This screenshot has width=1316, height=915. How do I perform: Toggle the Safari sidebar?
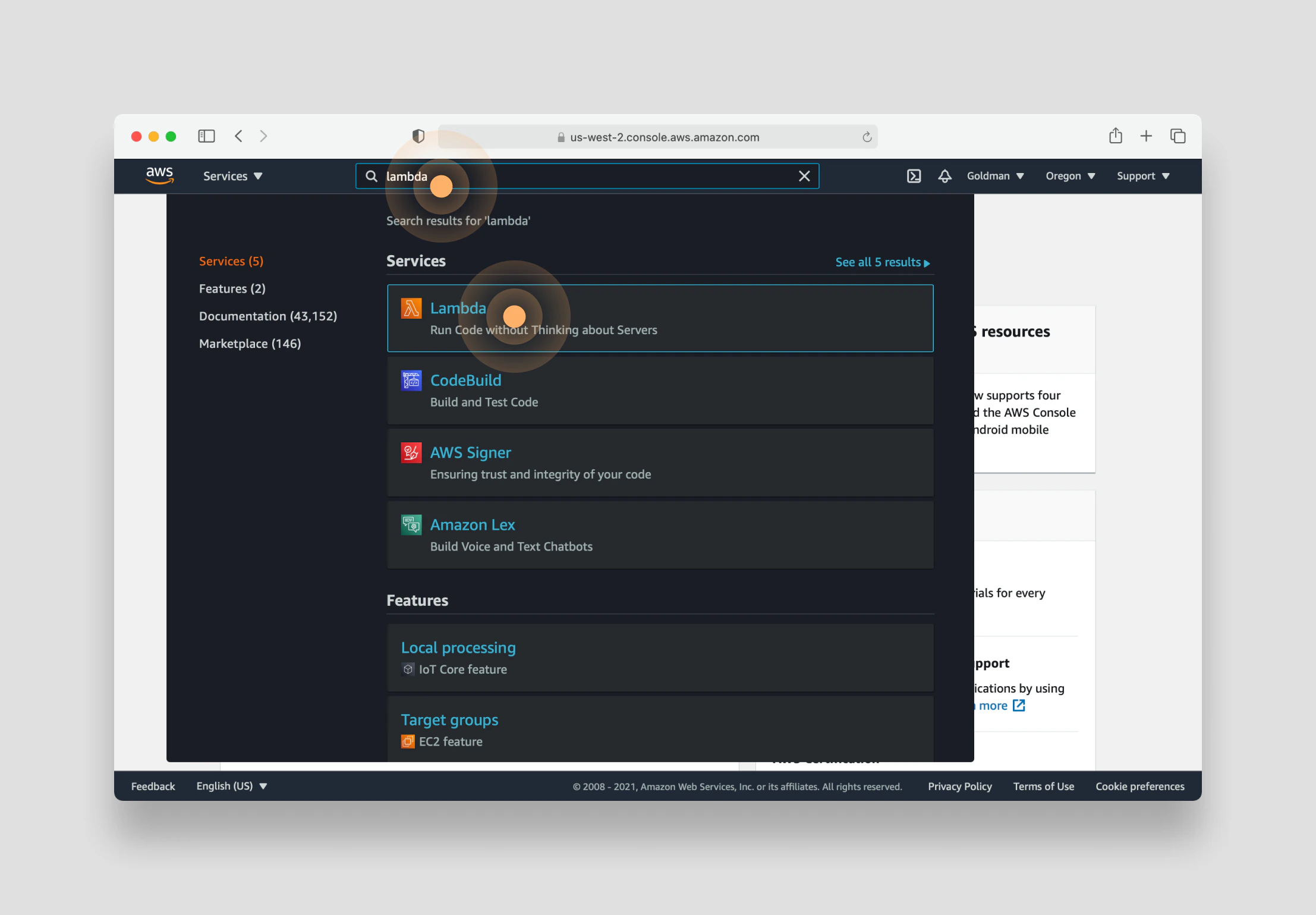[x=206, y=136]
